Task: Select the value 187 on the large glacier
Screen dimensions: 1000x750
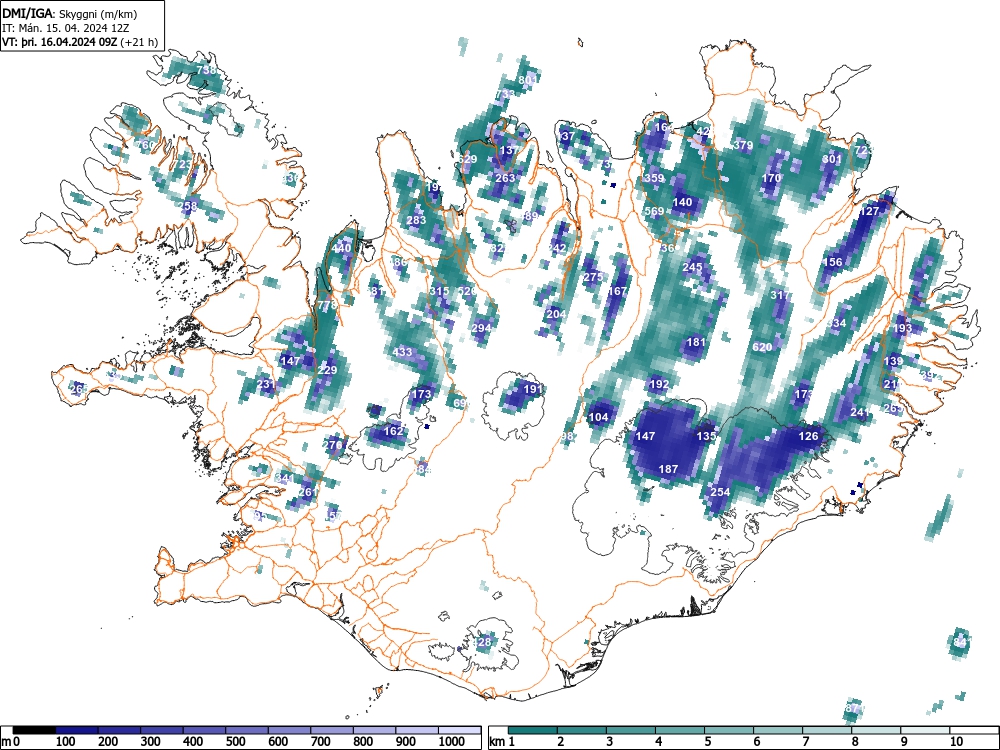Action: 668,469
